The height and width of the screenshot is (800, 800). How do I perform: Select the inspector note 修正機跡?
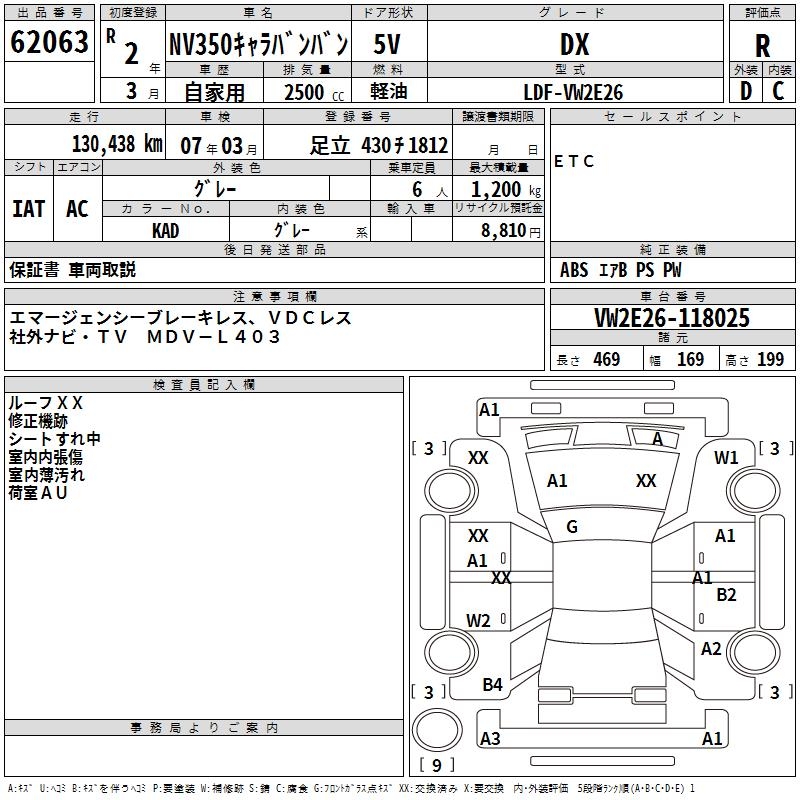(x=38, y=421)
